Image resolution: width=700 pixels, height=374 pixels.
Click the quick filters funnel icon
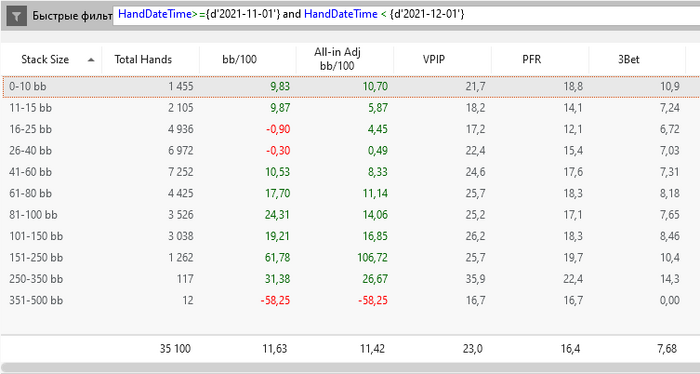pos(17,17)
